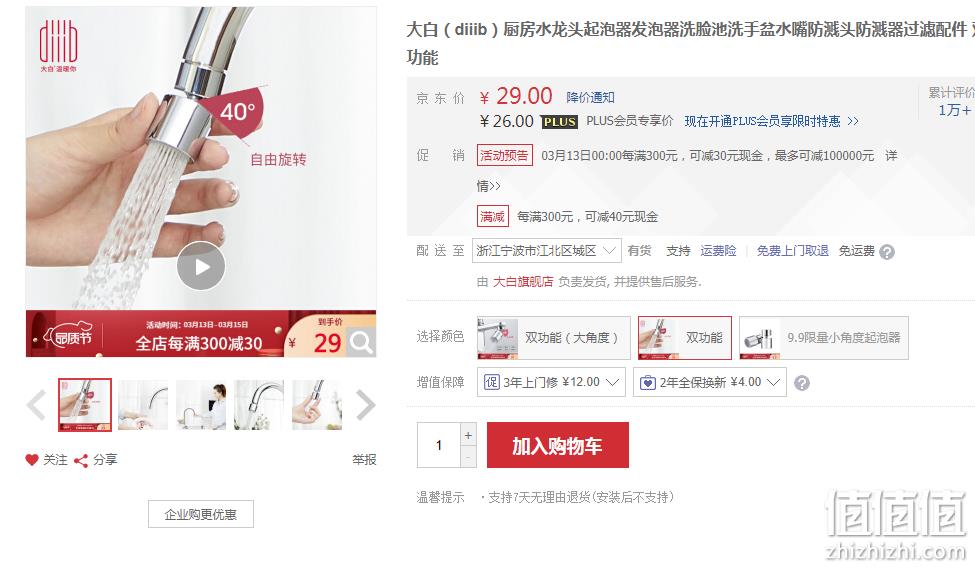
Task: Select the woman-in-kitchen thumbnail image
Action: tap(201, 405)
